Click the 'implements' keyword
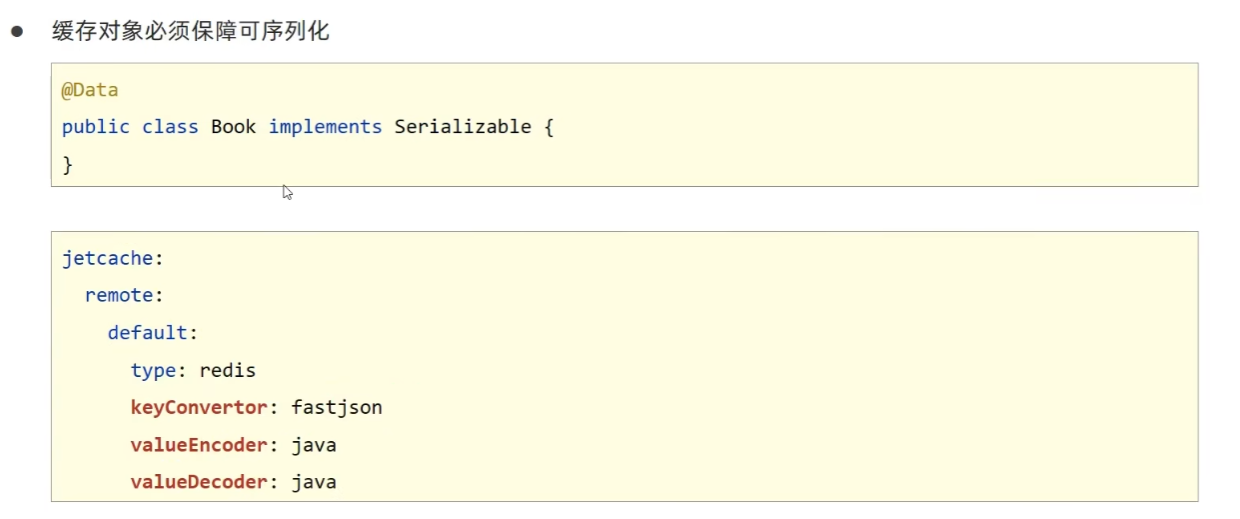1240x519 pixels. click(325, 127)
